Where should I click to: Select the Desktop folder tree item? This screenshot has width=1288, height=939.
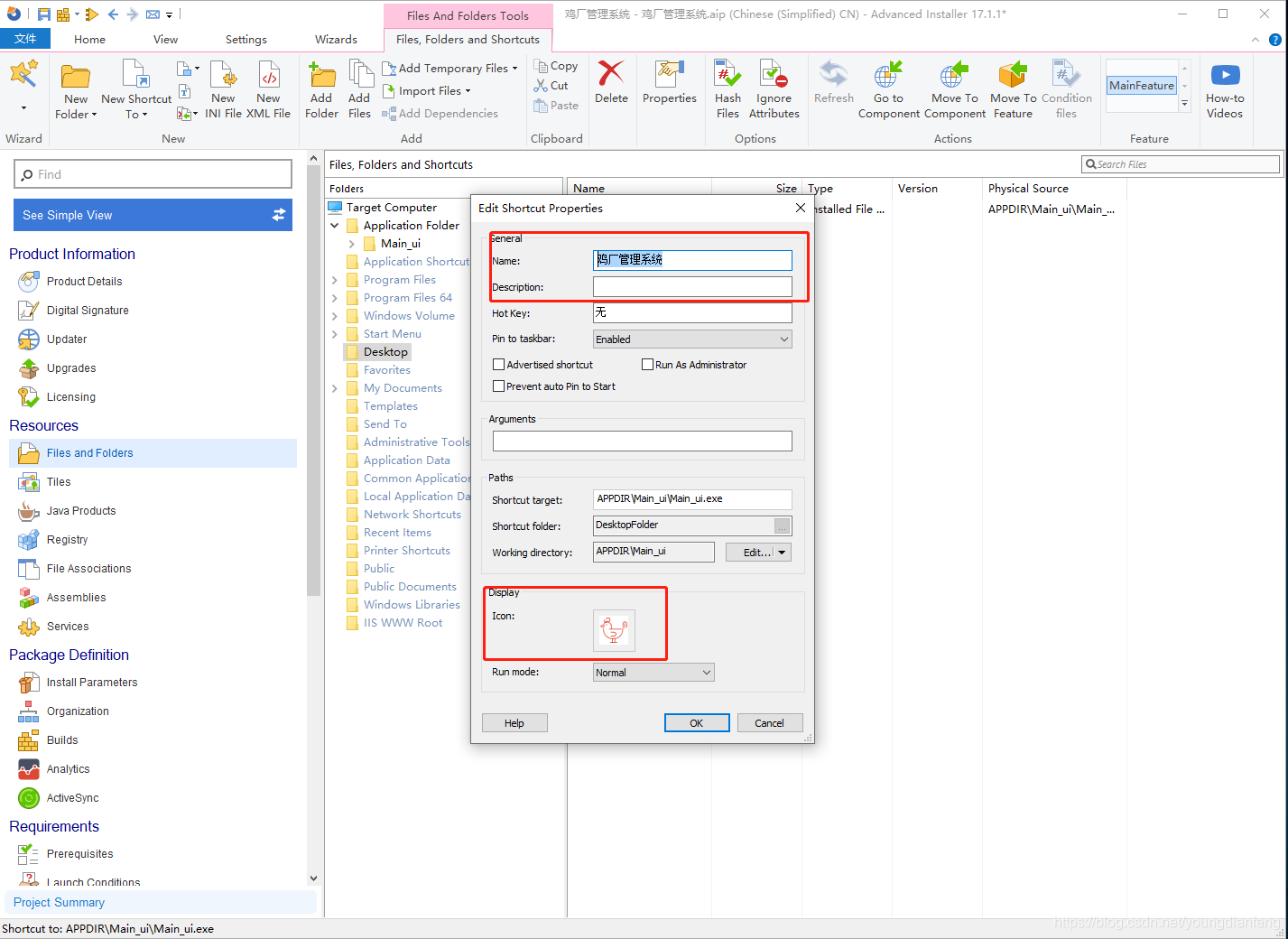(385, 352)
